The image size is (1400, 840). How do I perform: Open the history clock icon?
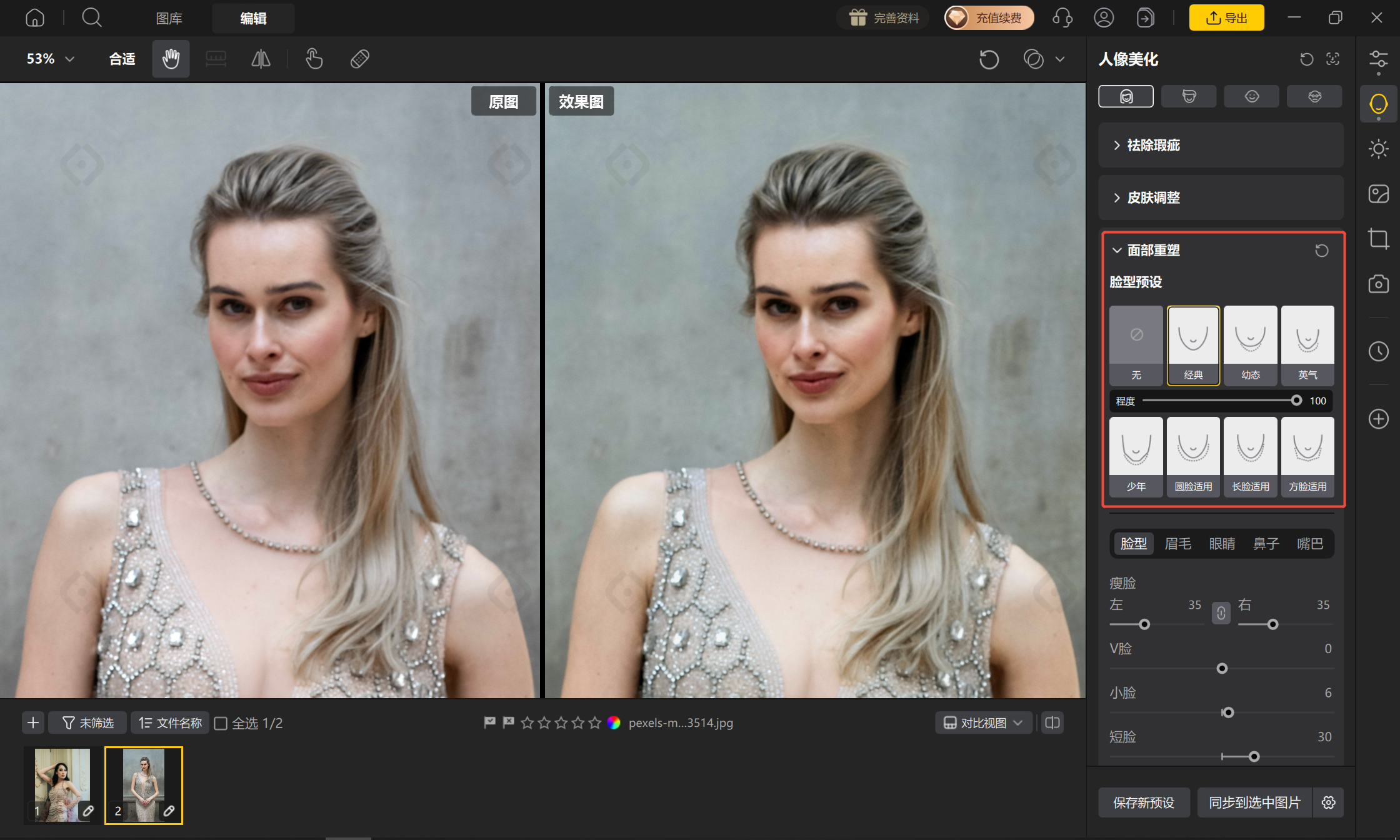point(1378,351)
